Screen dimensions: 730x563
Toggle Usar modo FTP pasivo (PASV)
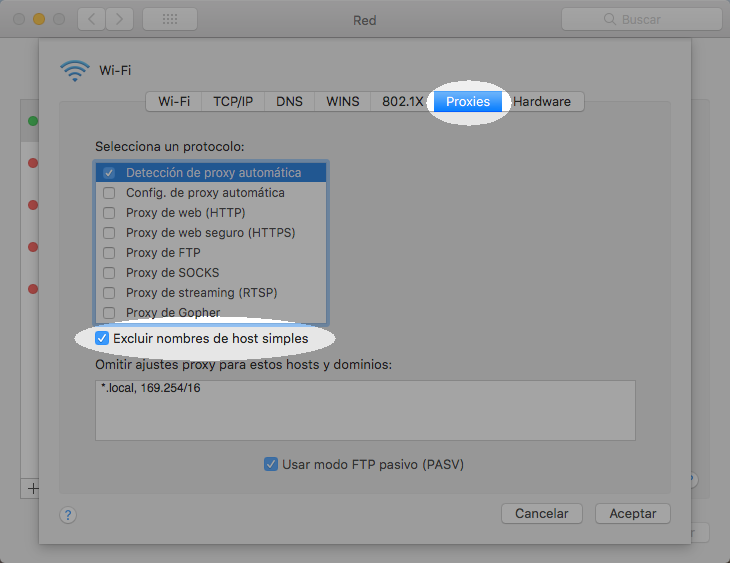(x=271, y=464)
